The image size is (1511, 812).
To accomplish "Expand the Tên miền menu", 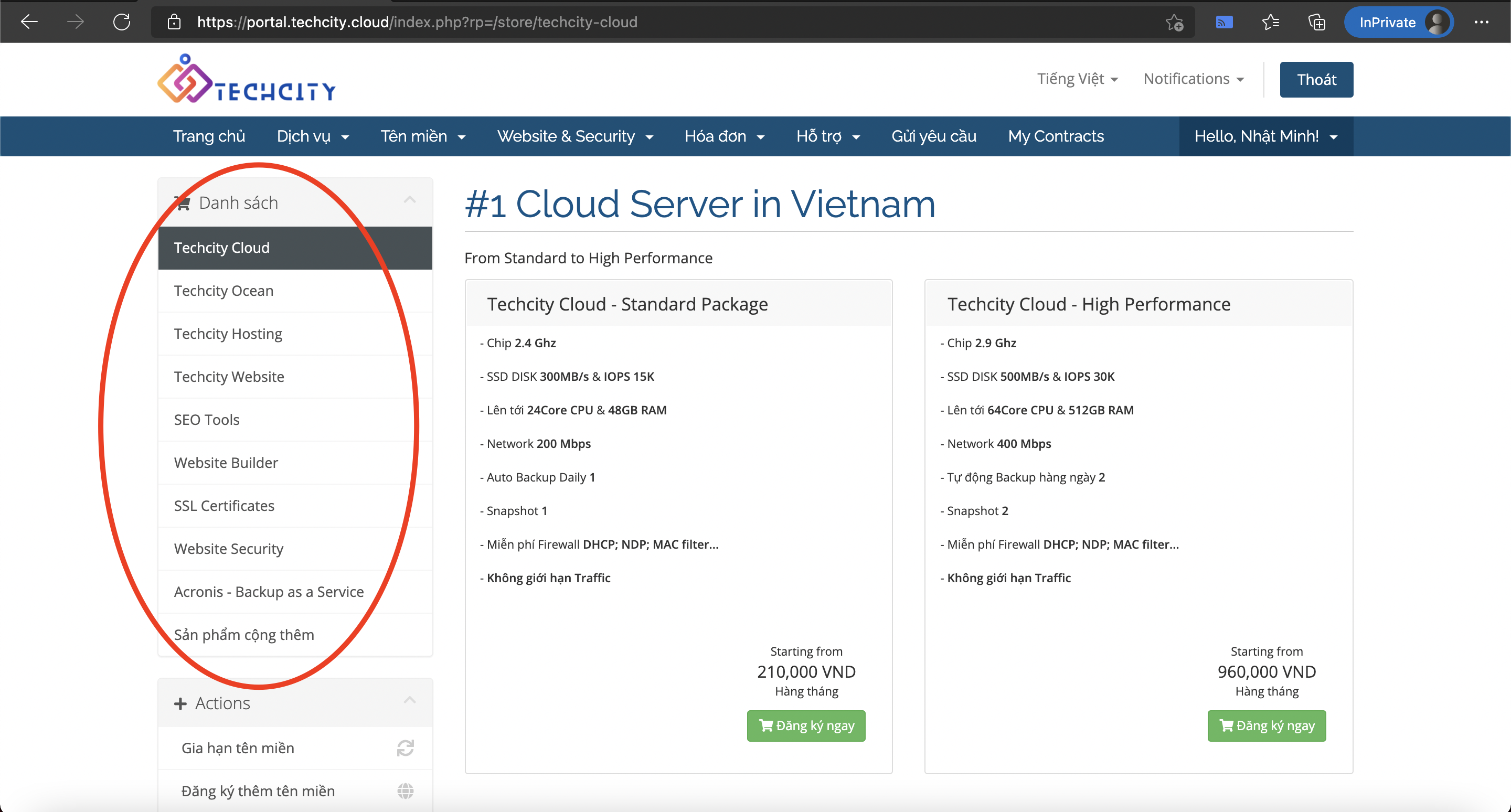I will pyautogui.click(x=423, y=136).
